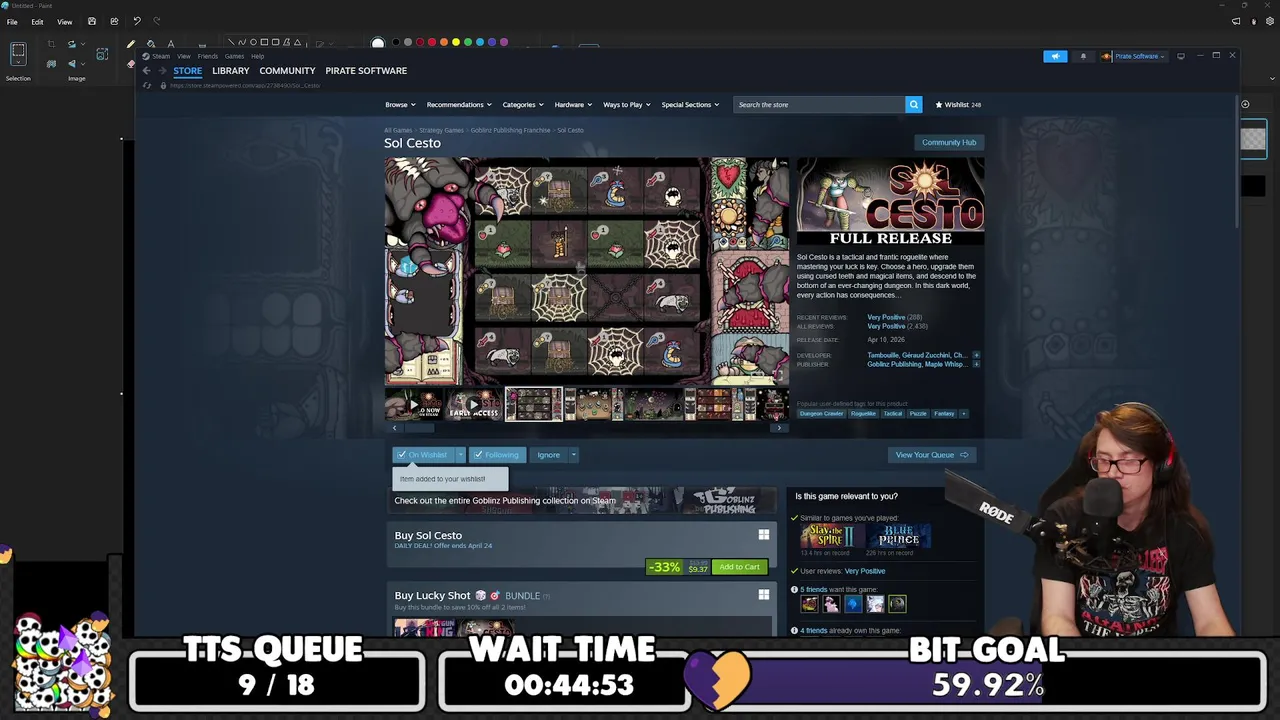This screenshot has height=720, width=1280.
Task: Reload the Steam store page
Action: 146,85
